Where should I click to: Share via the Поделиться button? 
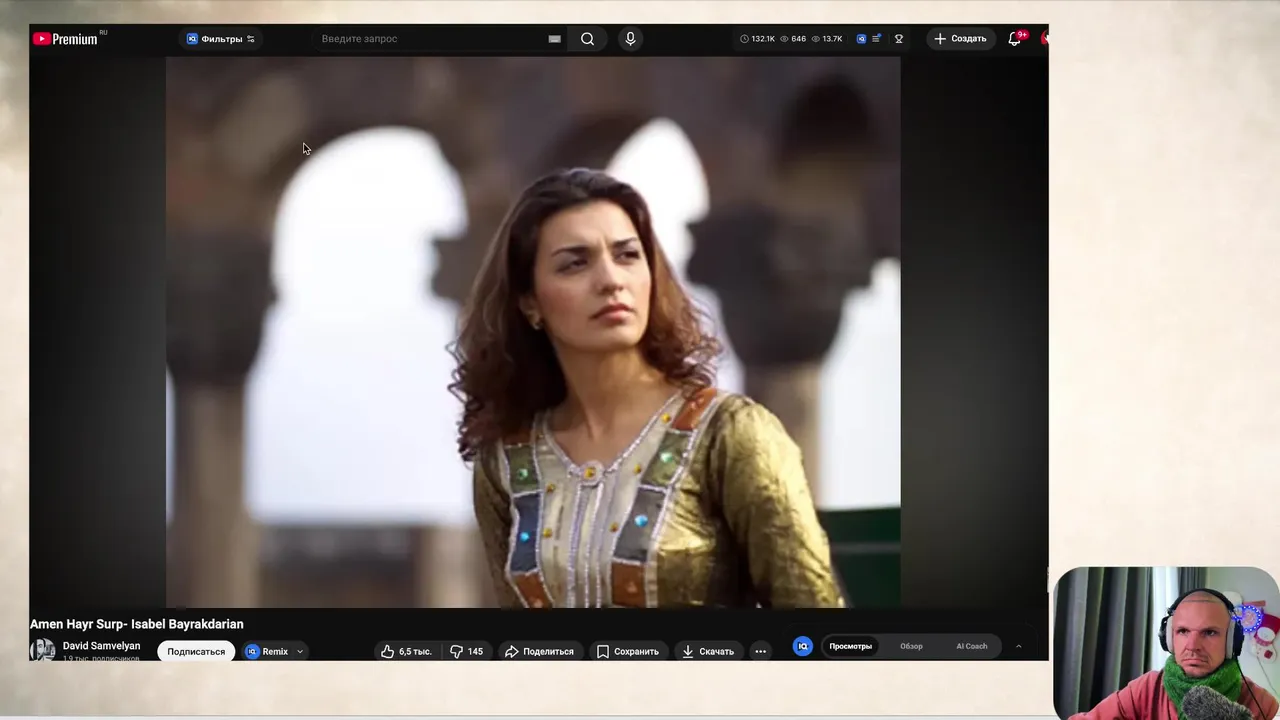coord(539,651)
